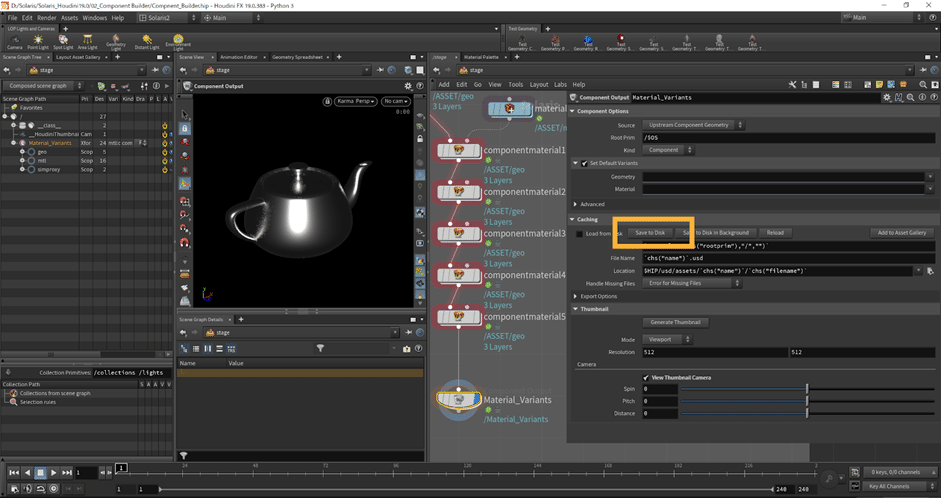Screen dimensions: 941x498
Task: Click the Save to Disk button
Action: [649, 232]
